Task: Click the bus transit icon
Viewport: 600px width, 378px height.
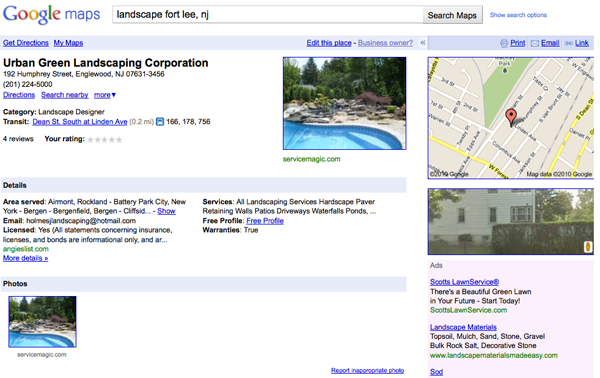Action: 160,122
